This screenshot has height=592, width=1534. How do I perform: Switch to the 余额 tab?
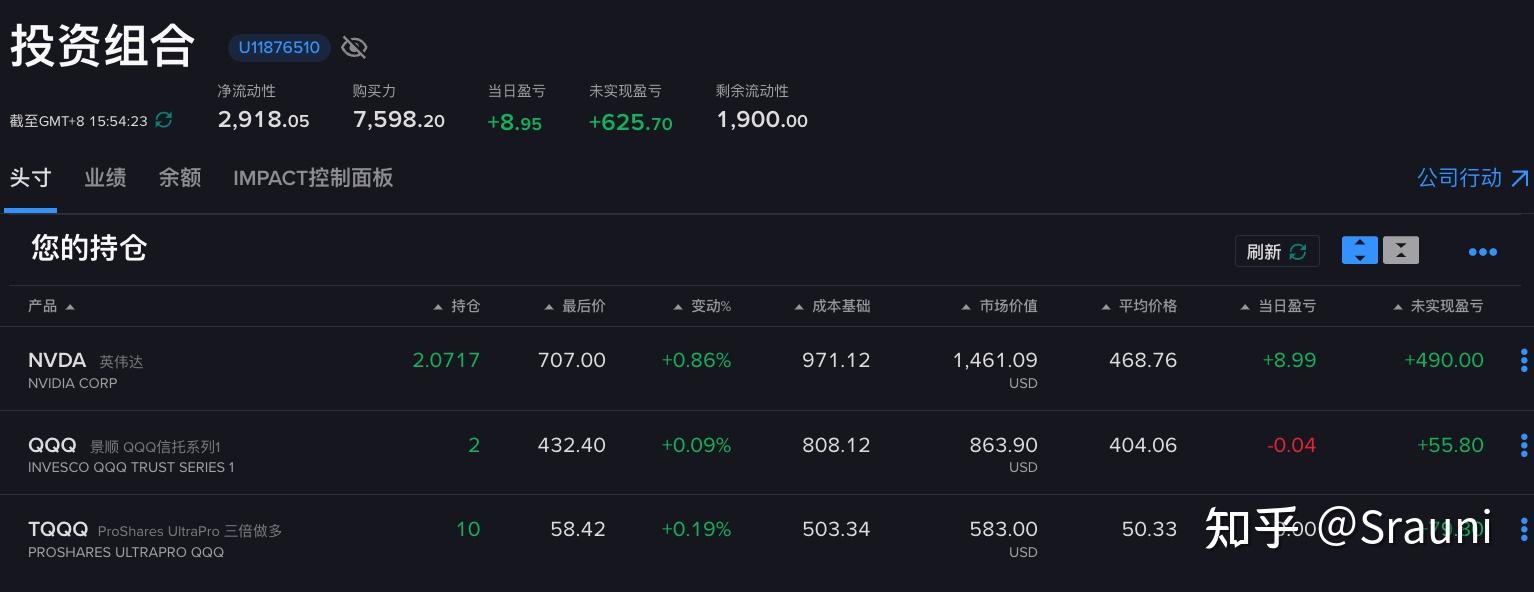[x=180, y=178]
